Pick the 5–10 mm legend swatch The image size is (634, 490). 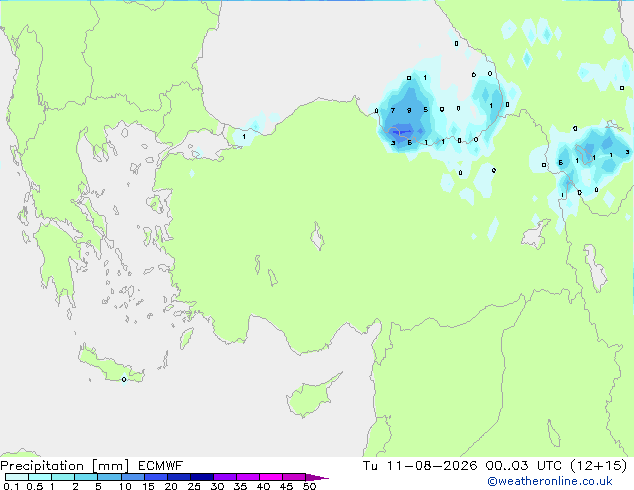pyautogui.click(x=109, y=477)
